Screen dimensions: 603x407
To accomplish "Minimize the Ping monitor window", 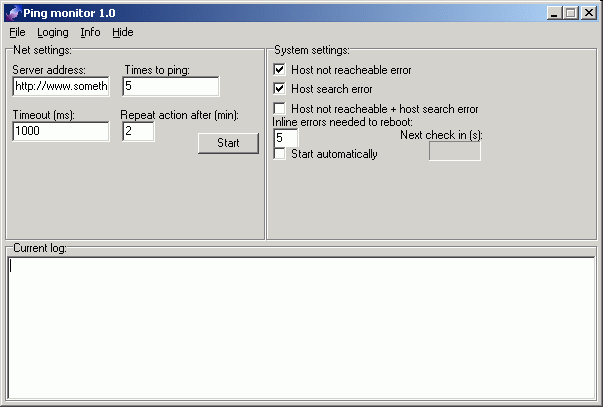I will pyautogui.click(x=554, y=13).
